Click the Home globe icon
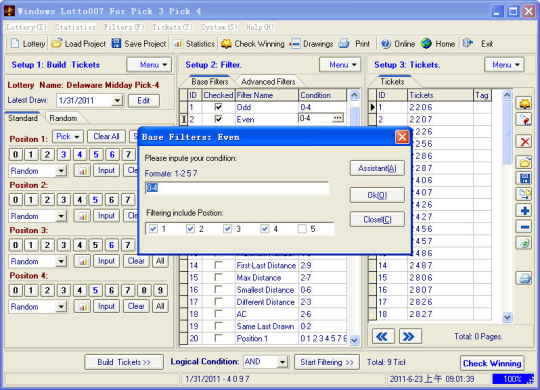540x390 pixels. tap(426, 44)
